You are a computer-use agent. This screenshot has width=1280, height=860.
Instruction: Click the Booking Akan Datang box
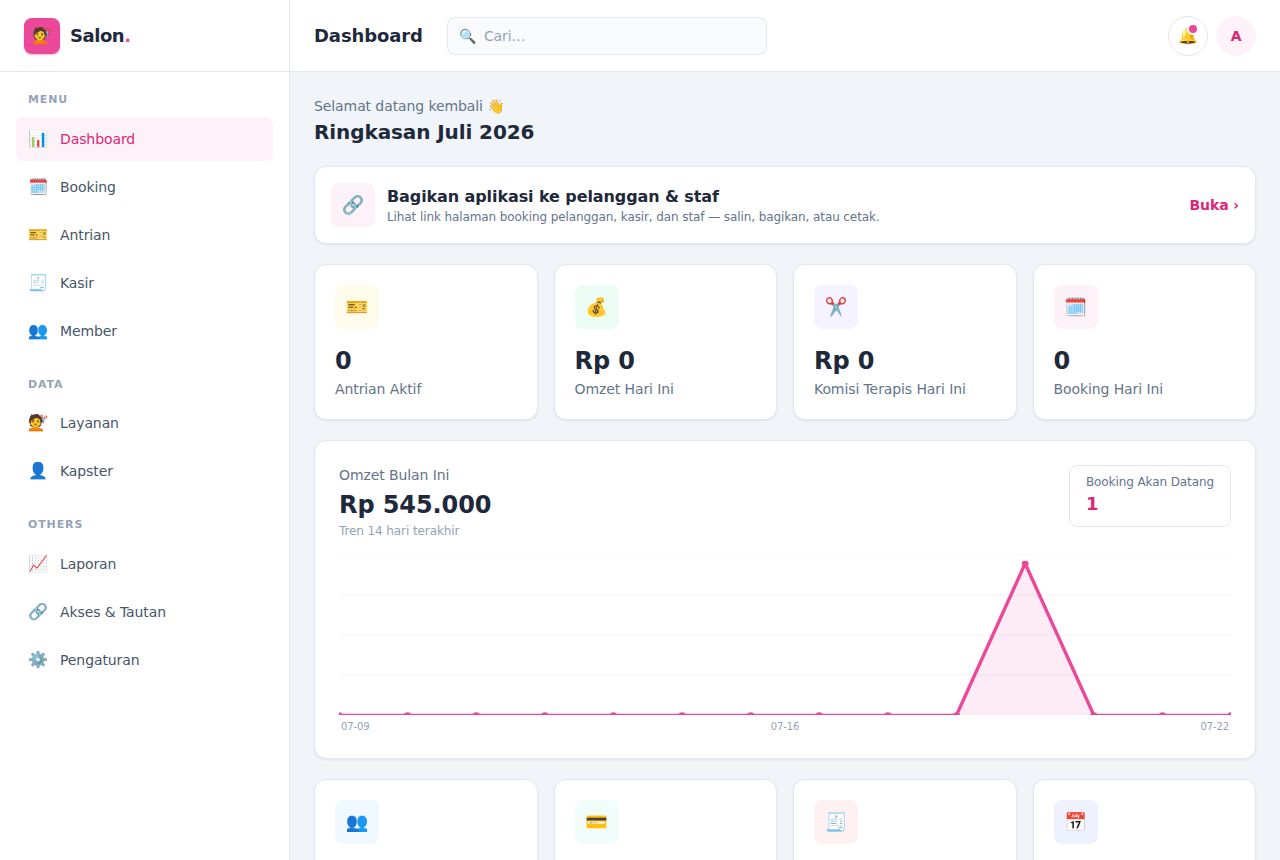click(x=1150, y=496)
